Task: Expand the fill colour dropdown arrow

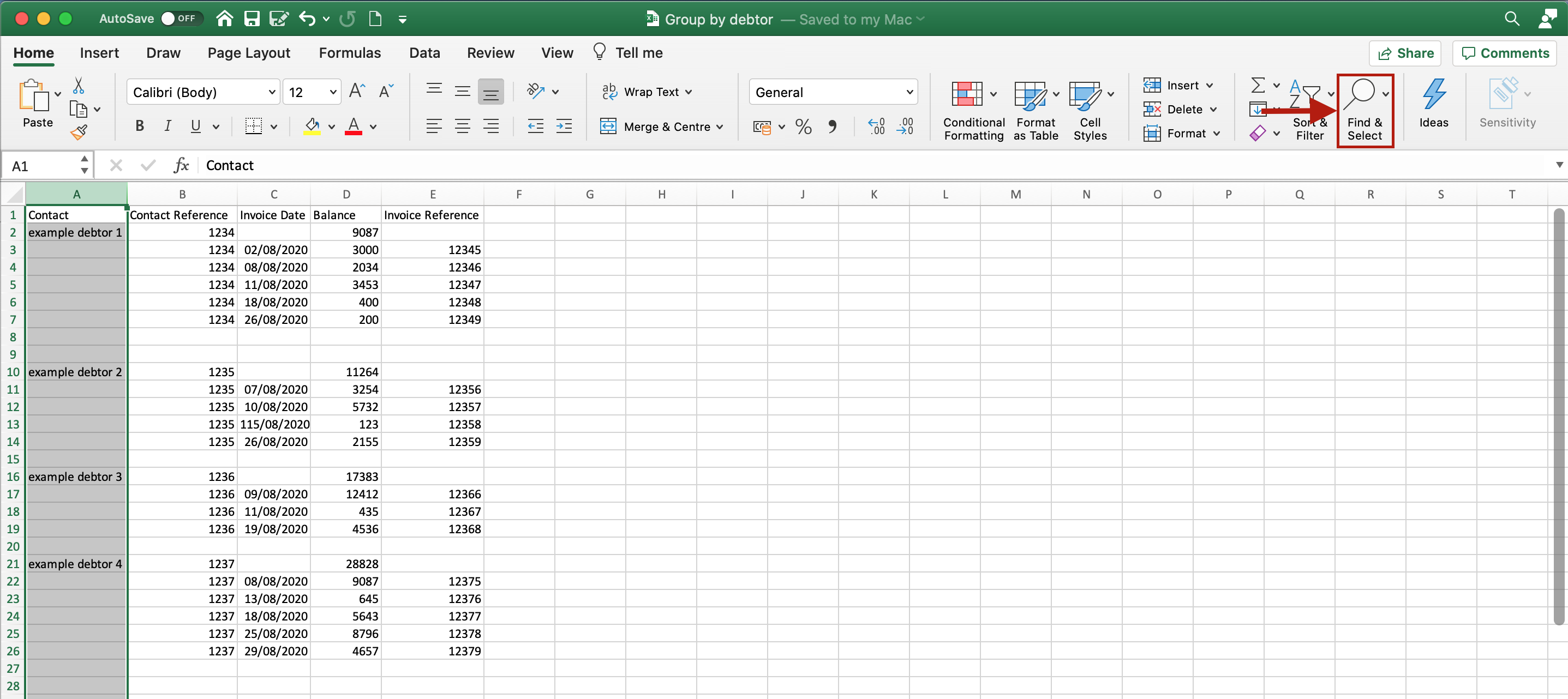Action: point(331,126)
